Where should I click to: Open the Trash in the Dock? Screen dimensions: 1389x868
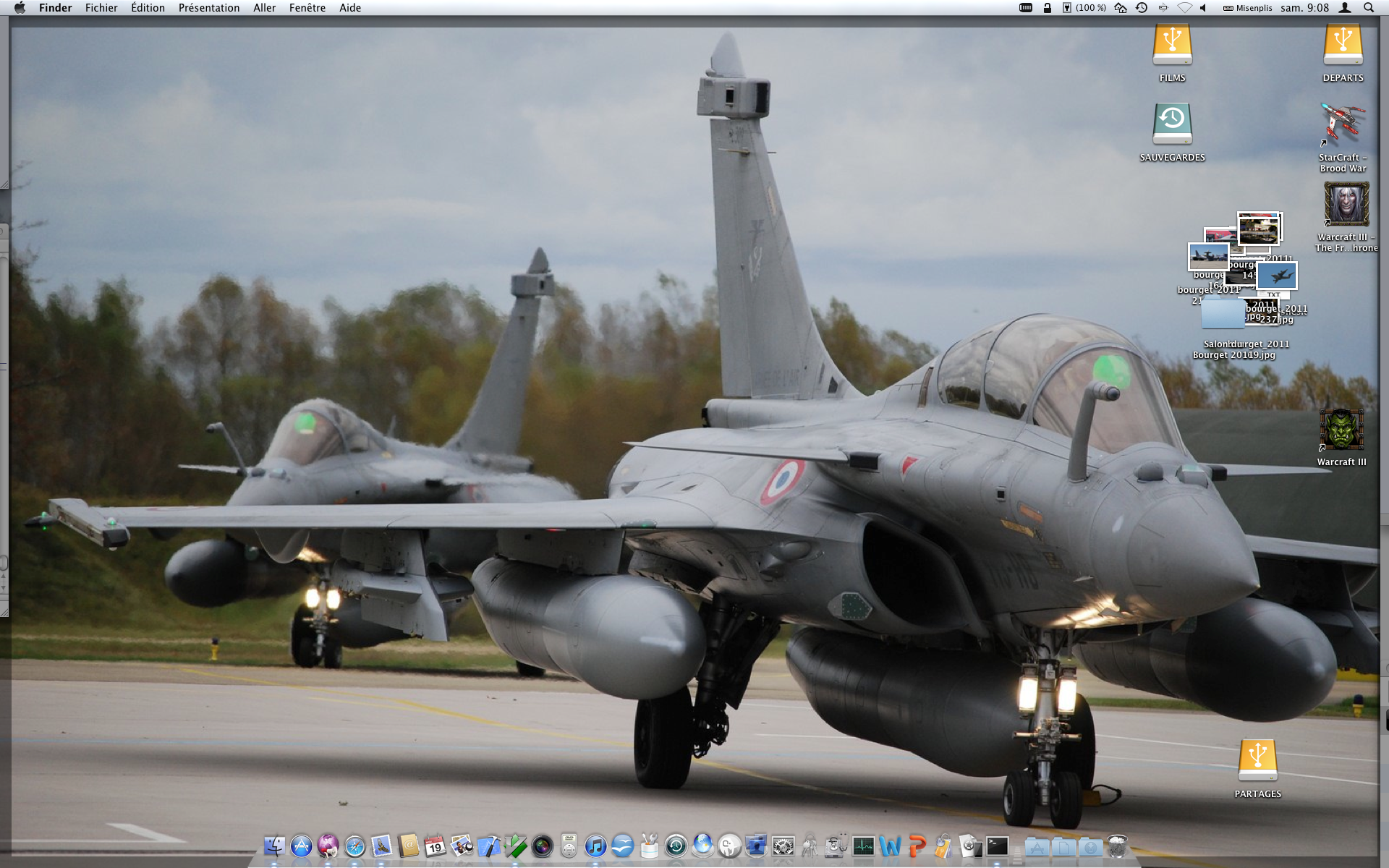tap(1118, 846)
